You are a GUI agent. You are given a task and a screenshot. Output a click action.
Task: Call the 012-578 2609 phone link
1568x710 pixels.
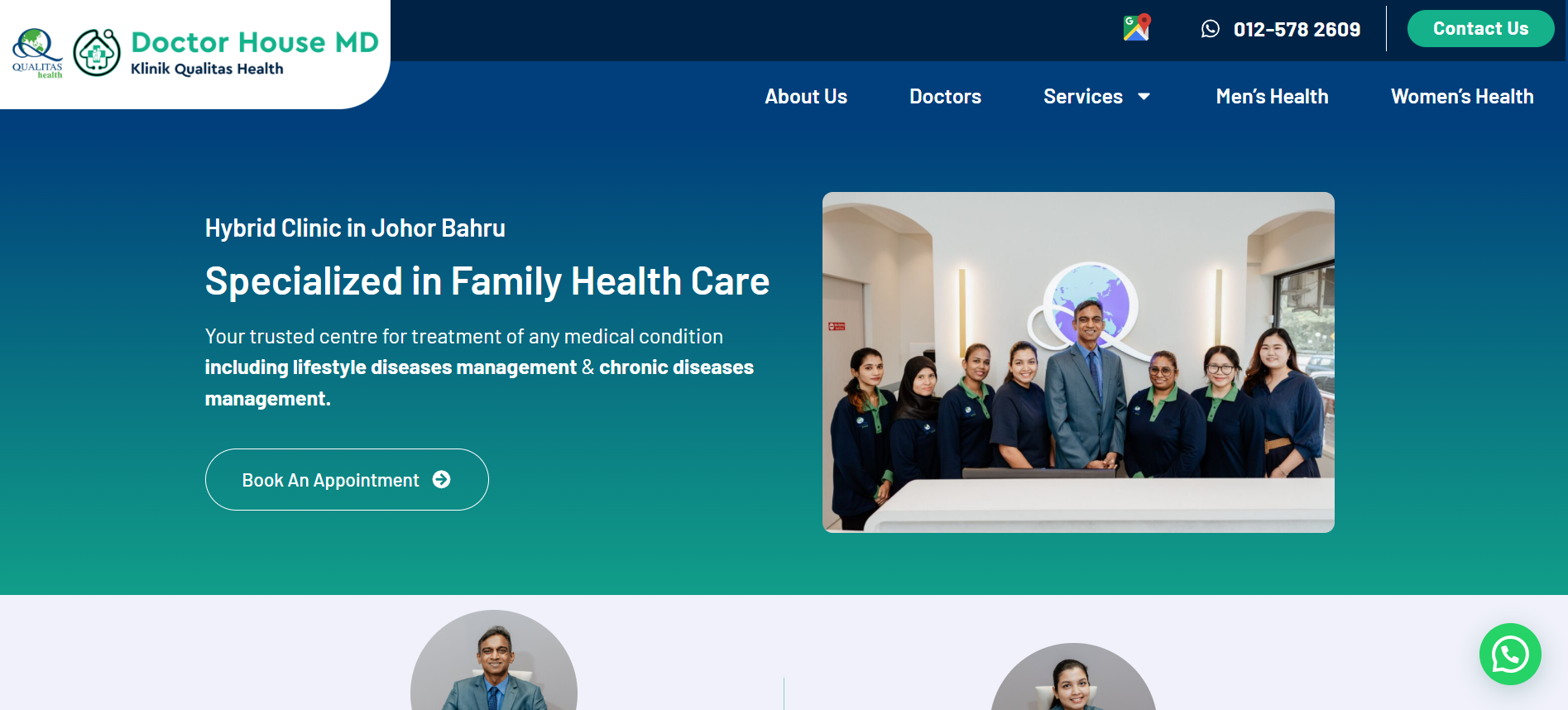tap(1297, 30)
